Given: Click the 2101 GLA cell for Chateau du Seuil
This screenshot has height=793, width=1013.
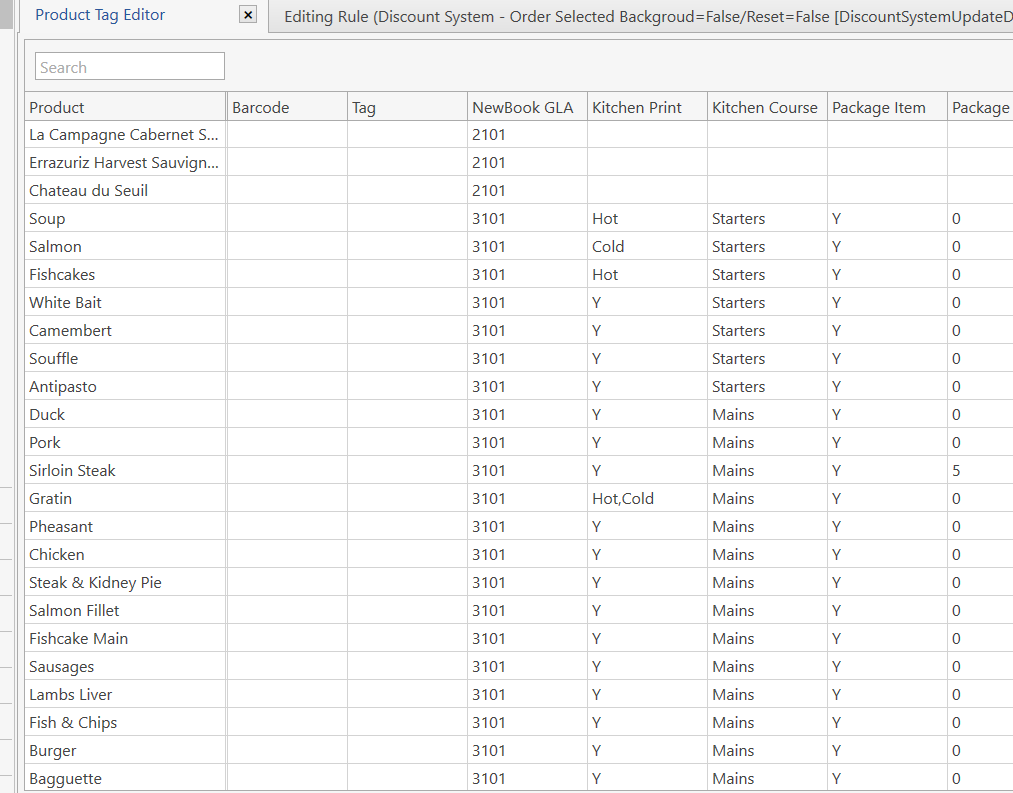Looking at the screenshot, I should [x=527, y=190].
